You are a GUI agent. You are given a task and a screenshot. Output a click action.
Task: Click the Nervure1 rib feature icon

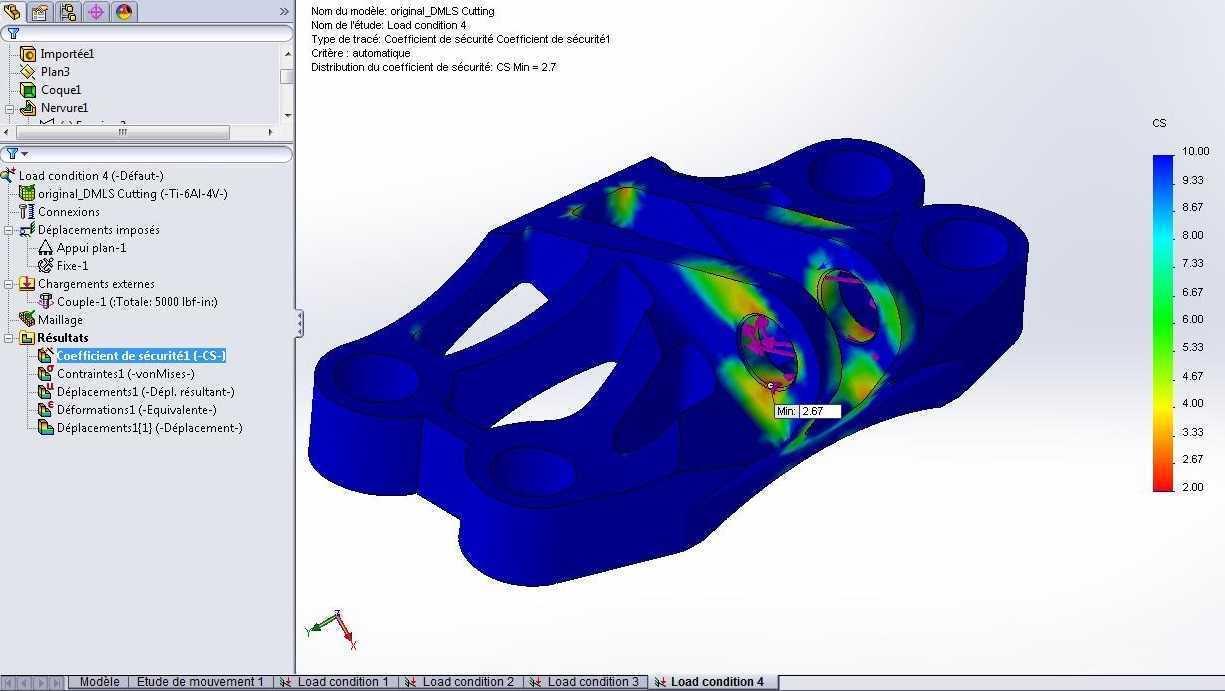28,108
